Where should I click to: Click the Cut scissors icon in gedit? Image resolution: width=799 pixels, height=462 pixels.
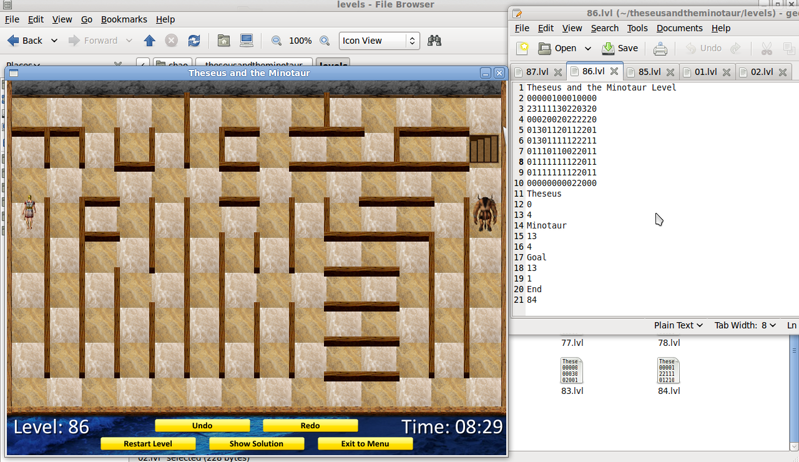(x=766, y=48)
